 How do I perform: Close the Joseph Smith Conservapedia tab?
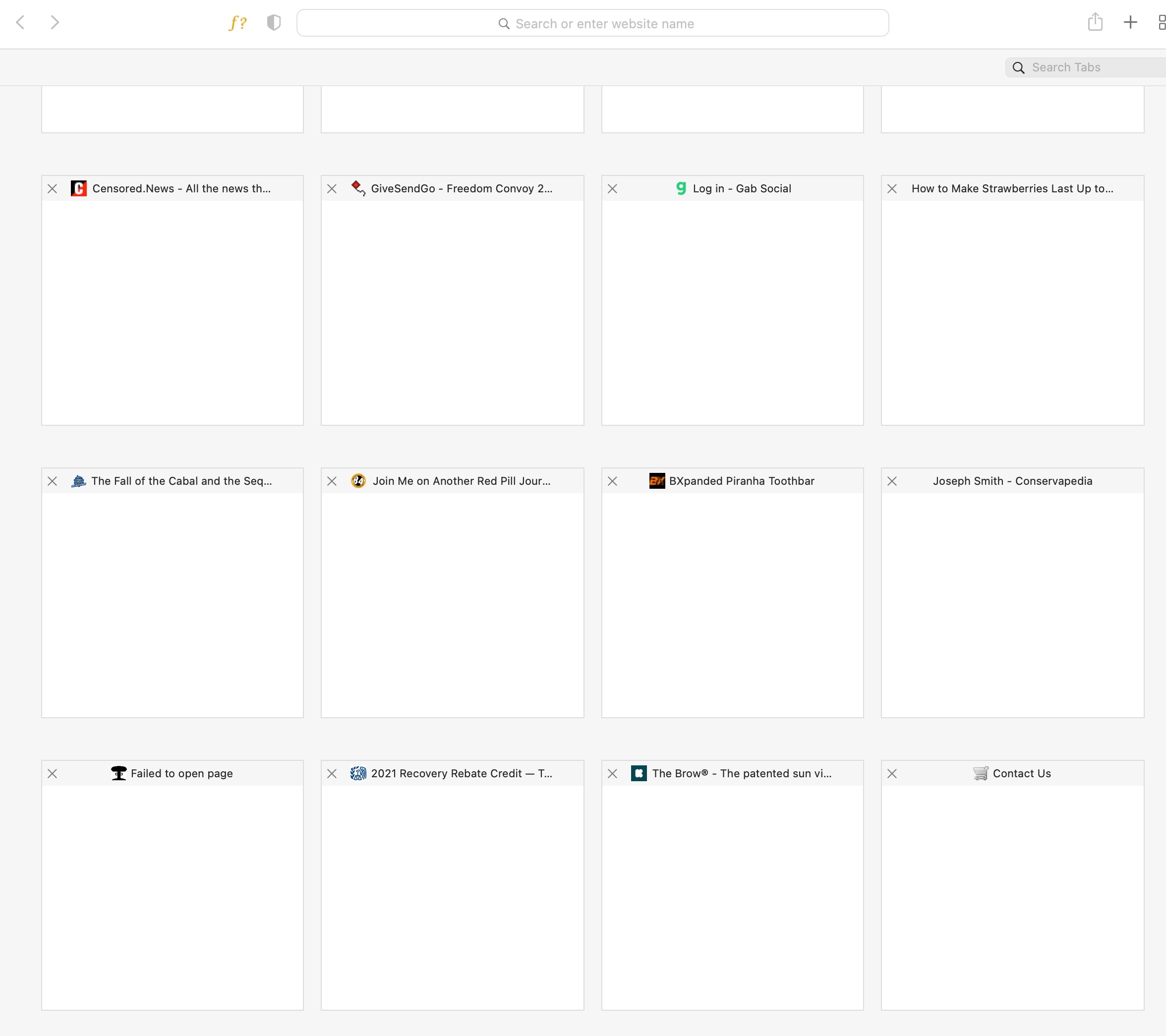click(892, 481)
